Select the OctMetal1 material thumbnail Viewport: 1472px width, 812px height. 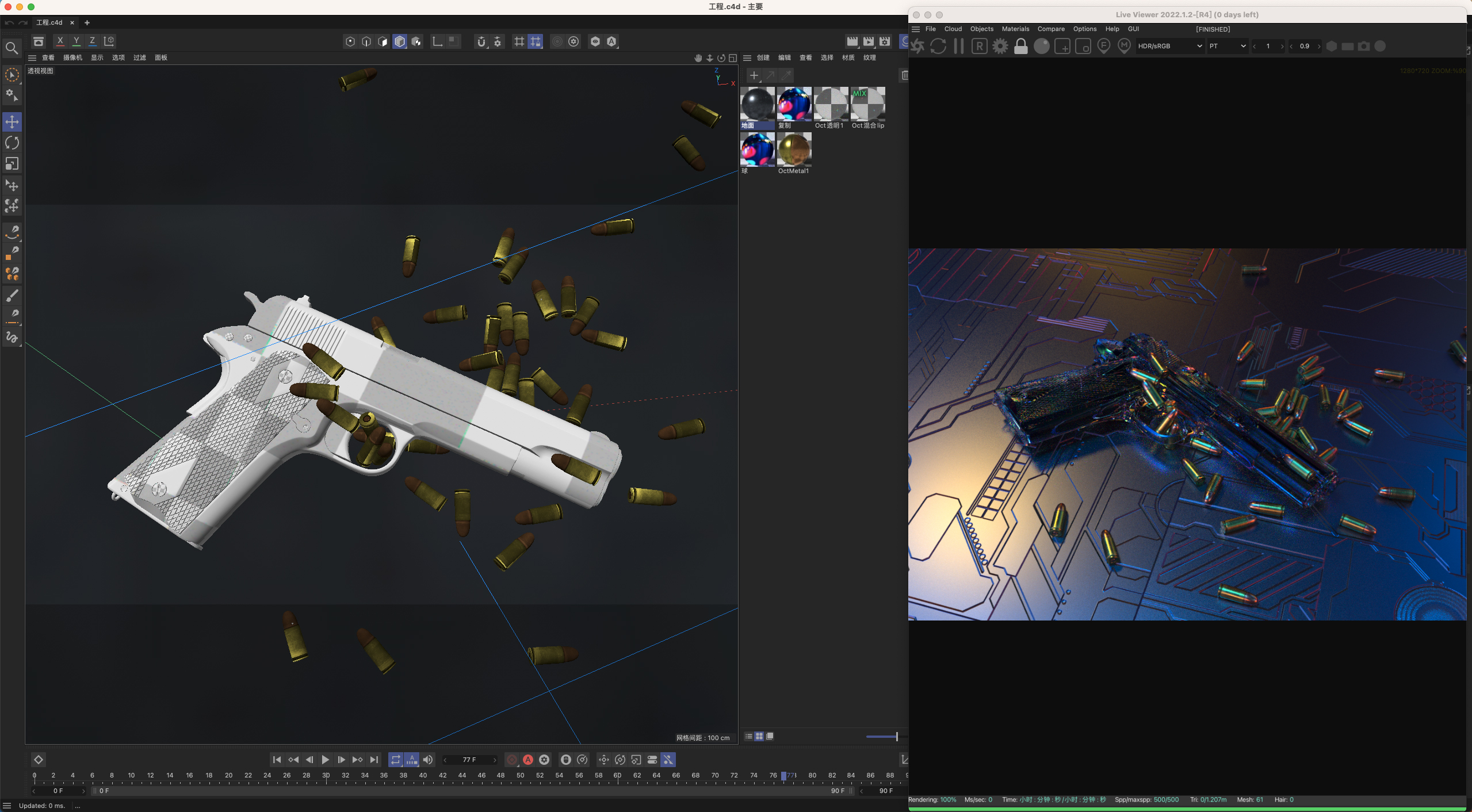tap(794, 150)
